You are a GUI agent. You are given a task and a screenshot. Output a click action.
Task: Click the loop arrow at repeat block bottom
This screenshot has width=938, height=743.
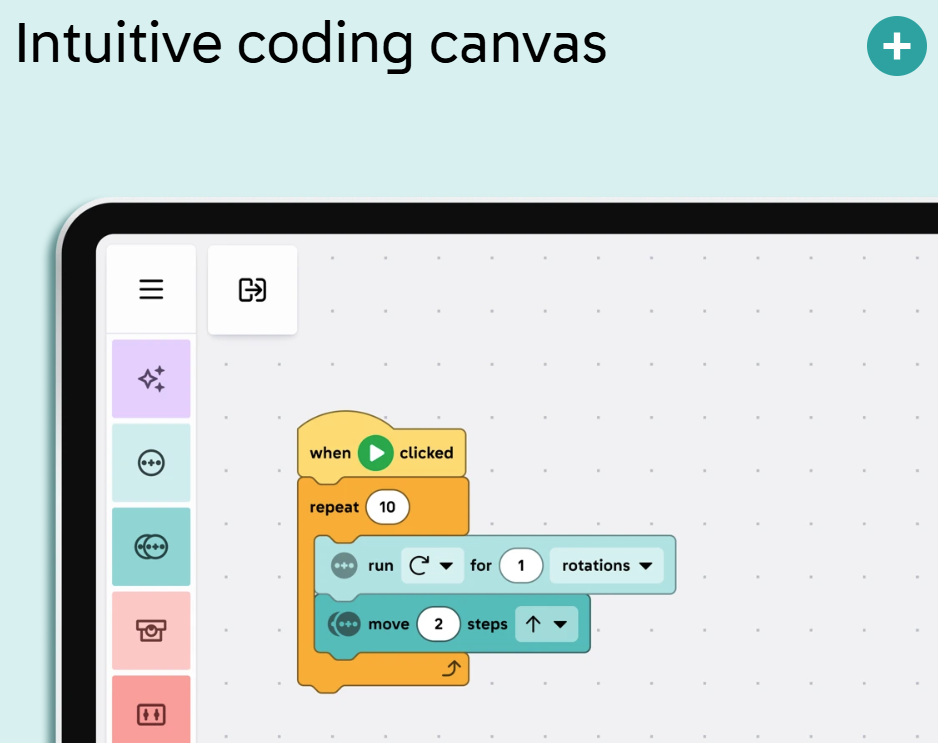452,668
